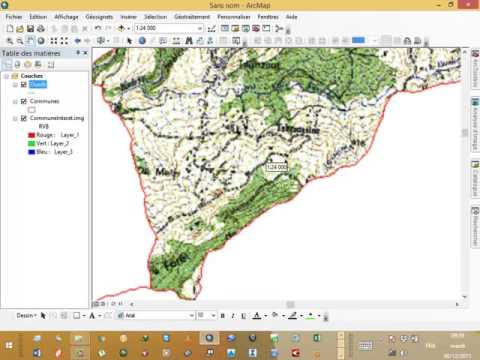This screenshot has width=480, height=360.
Task: Toggle visibility of Communes layer
Action: tap(24, 101)
